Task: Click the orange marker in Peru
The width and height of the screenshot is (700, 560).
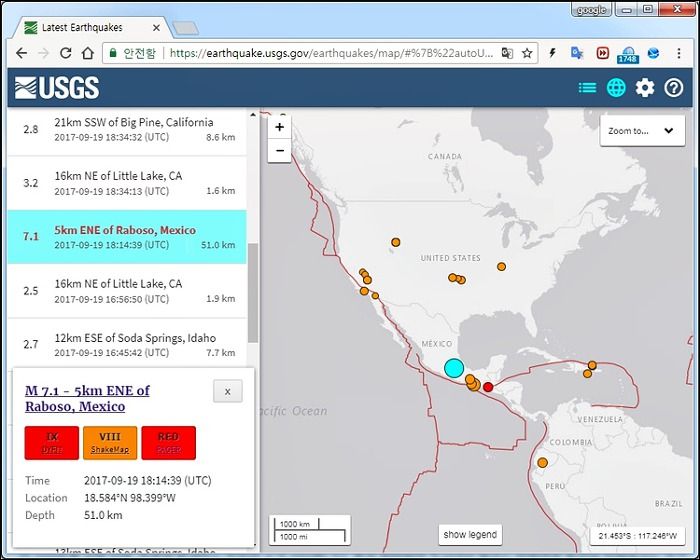Action: (x=542, y=463)
